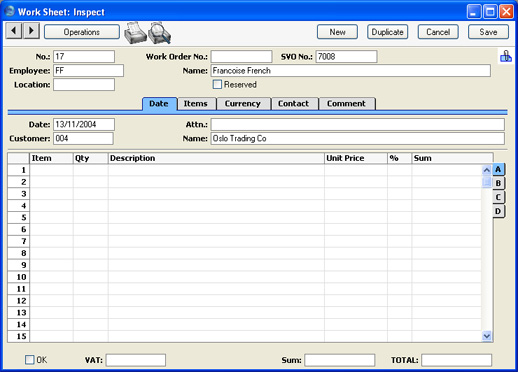This screenshot has height=372, width=518.
Task: Close the Work Sheet window
Action: click(x=506, y=12)
